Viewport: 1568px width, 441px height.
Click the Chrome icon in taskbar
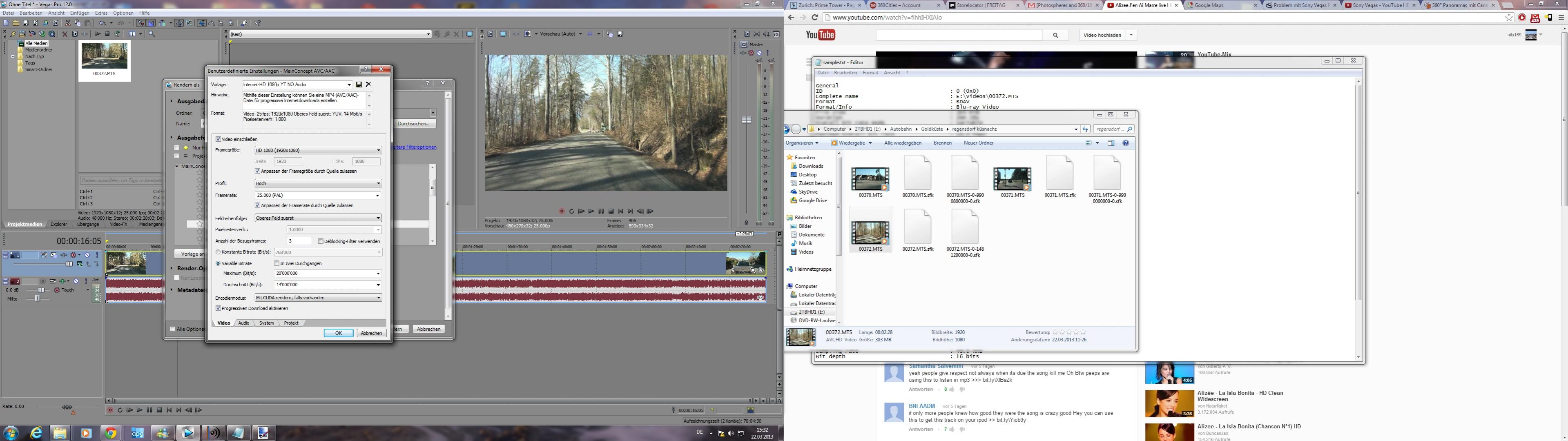pos(111,432)
